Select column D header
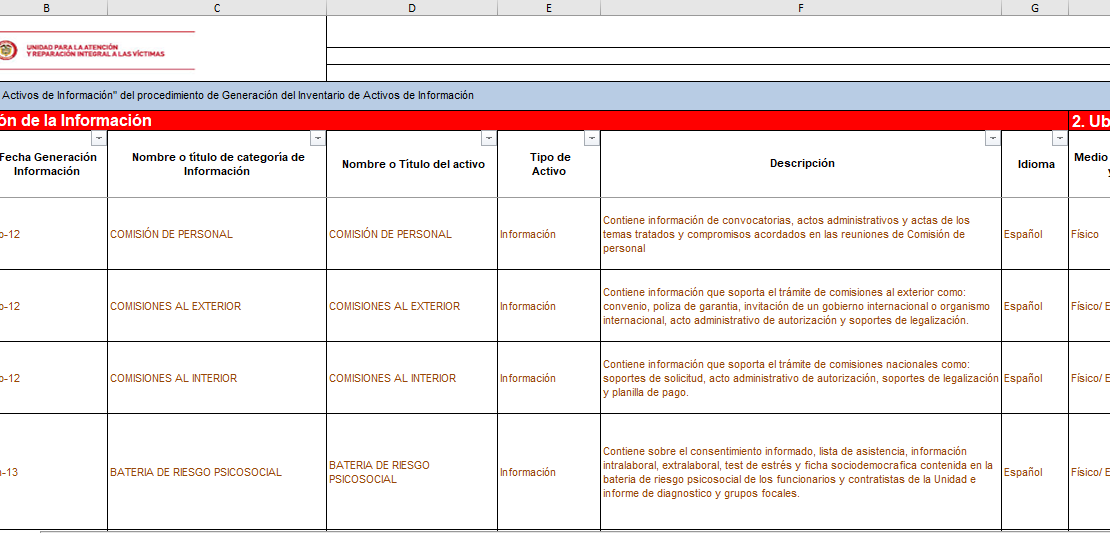The image size is (1110, 533). coord(412,8)
